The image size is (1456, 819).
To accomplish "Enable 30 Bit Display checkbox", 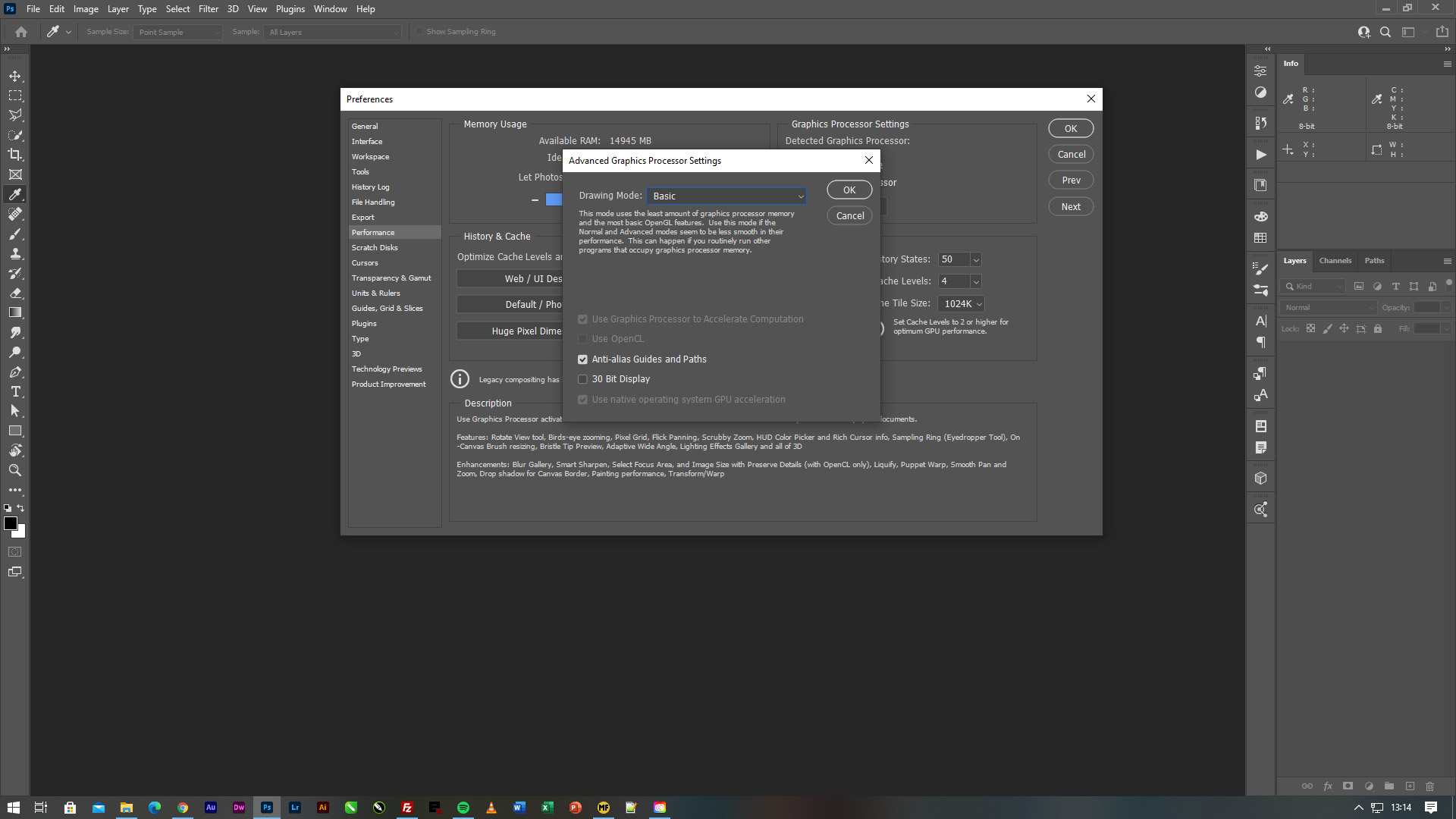I will (582, 379).
